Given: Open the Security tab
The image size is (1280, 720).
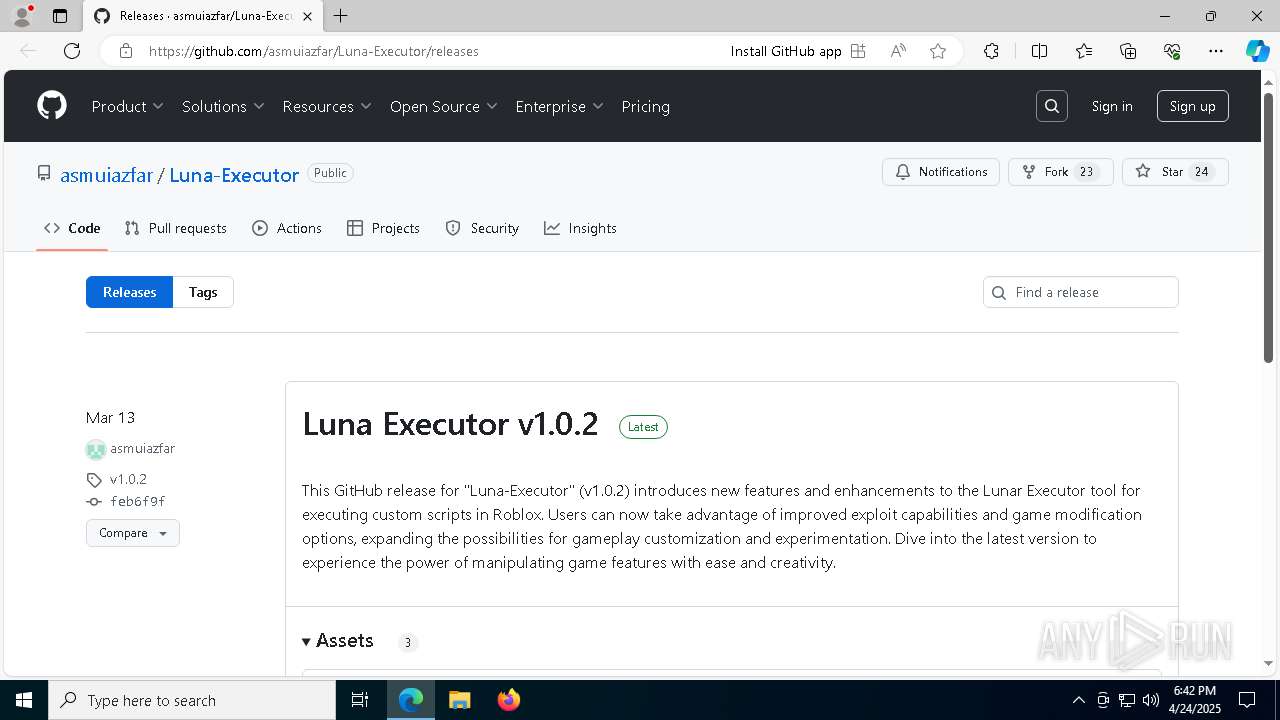Looking at the screenshot, I should coord(482,228).
